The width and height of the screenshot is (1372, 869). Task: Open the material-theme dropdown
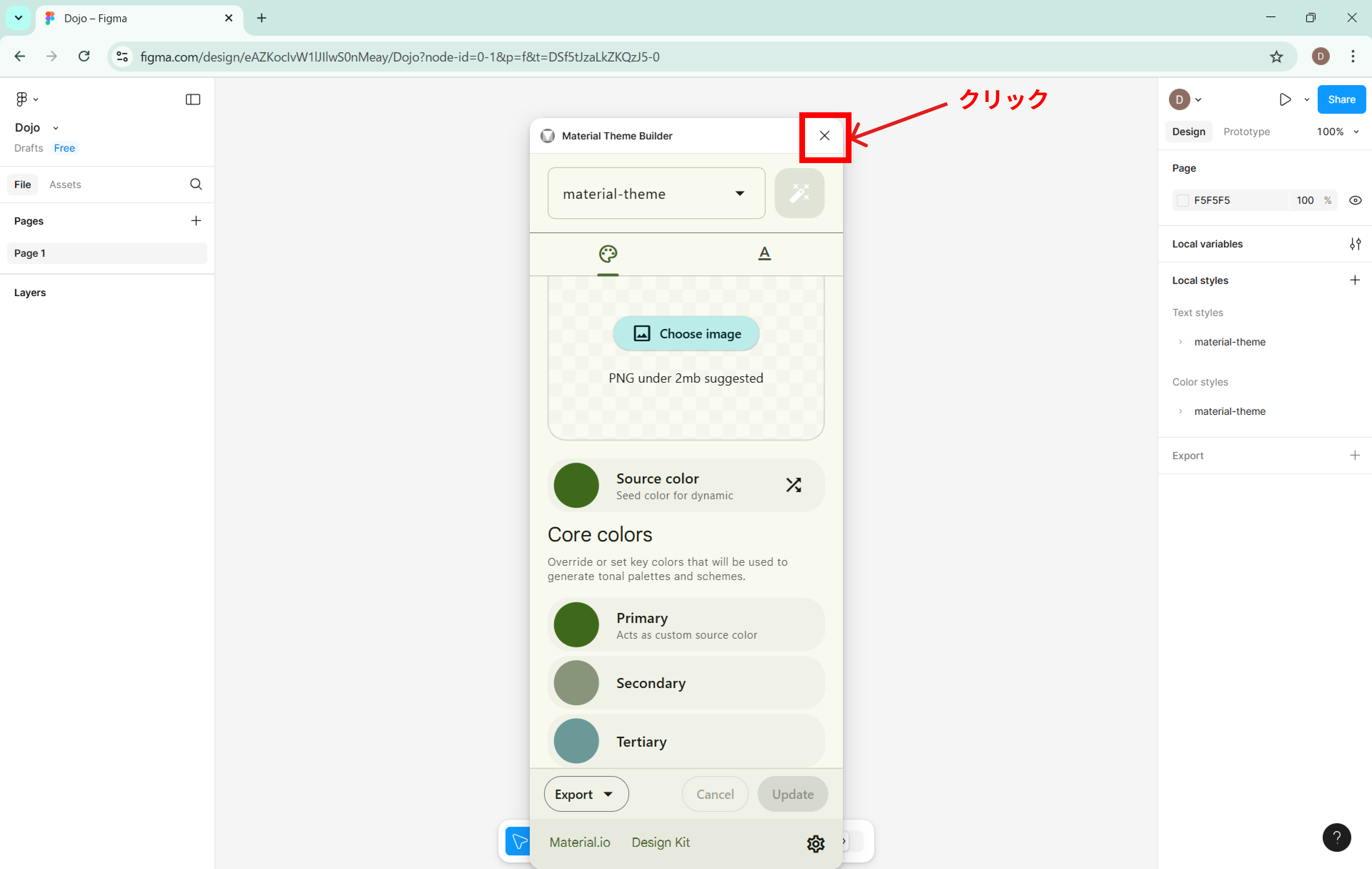[656, 194]
